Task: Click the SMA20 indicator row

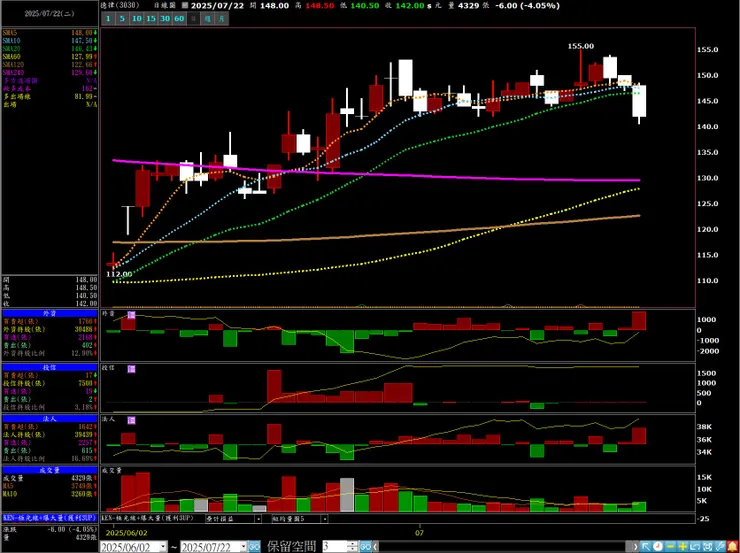Action: pyautogui.click(x=50, y=49)
